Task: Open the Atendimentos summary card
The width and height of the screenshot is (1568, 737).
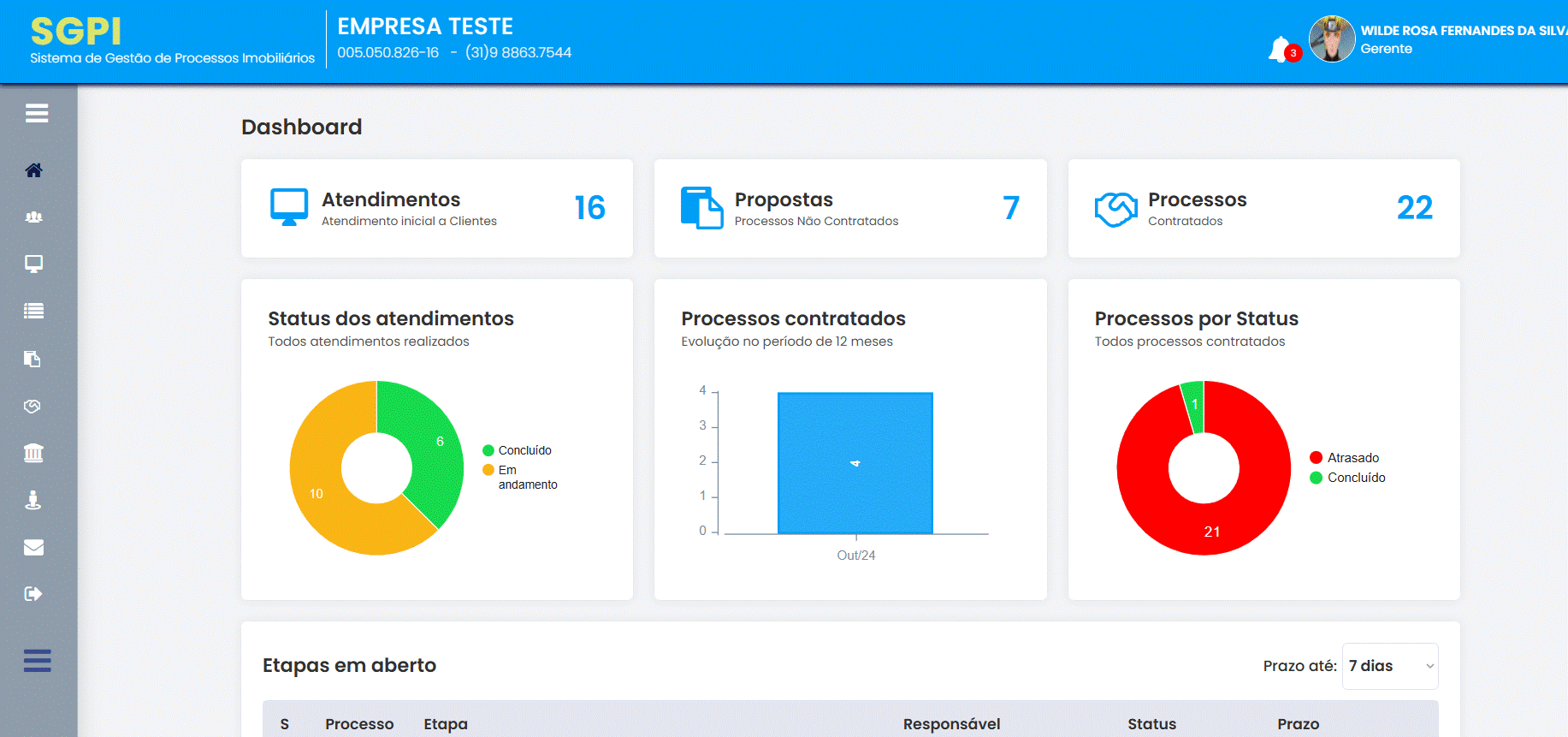Action: 436,208
